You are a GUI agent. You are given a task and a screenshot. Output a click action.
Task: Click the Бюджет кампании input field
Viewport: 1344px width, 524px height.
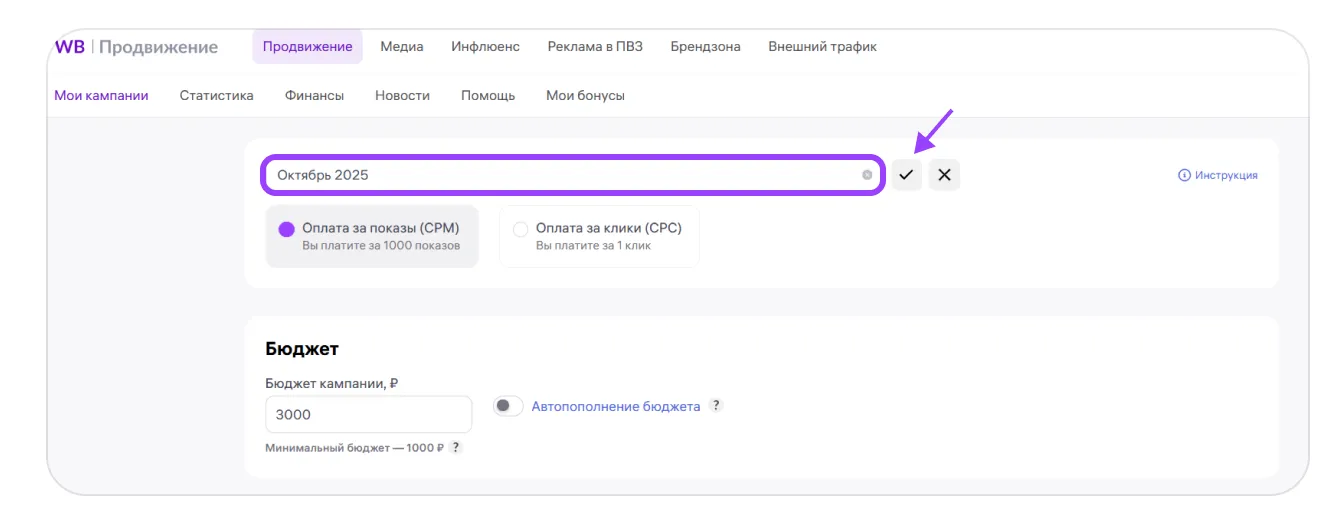pos(368,414)
